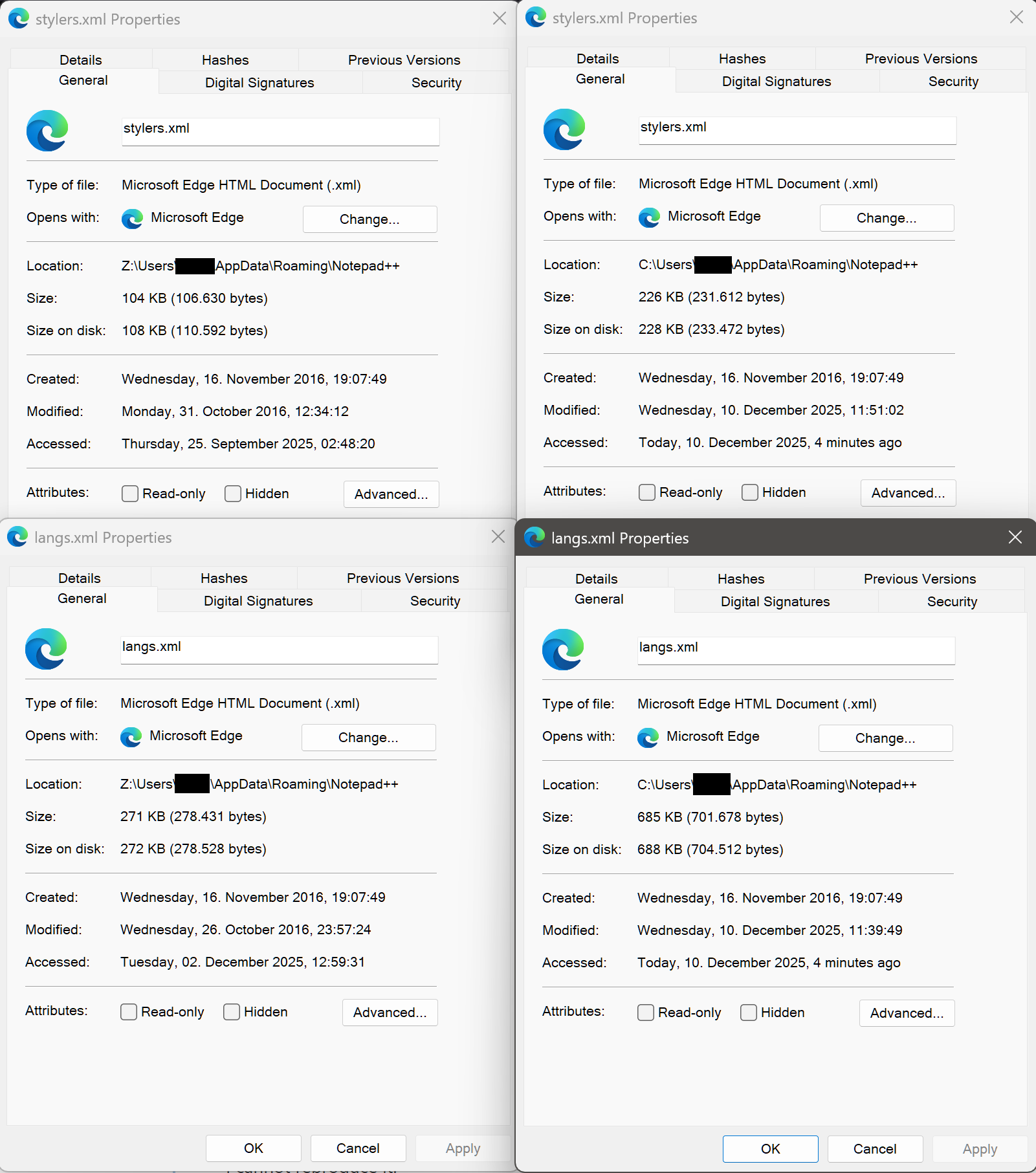Open Advanced attributes for stylers.xml
1036x1173 pixels.
tap(391, 494)
